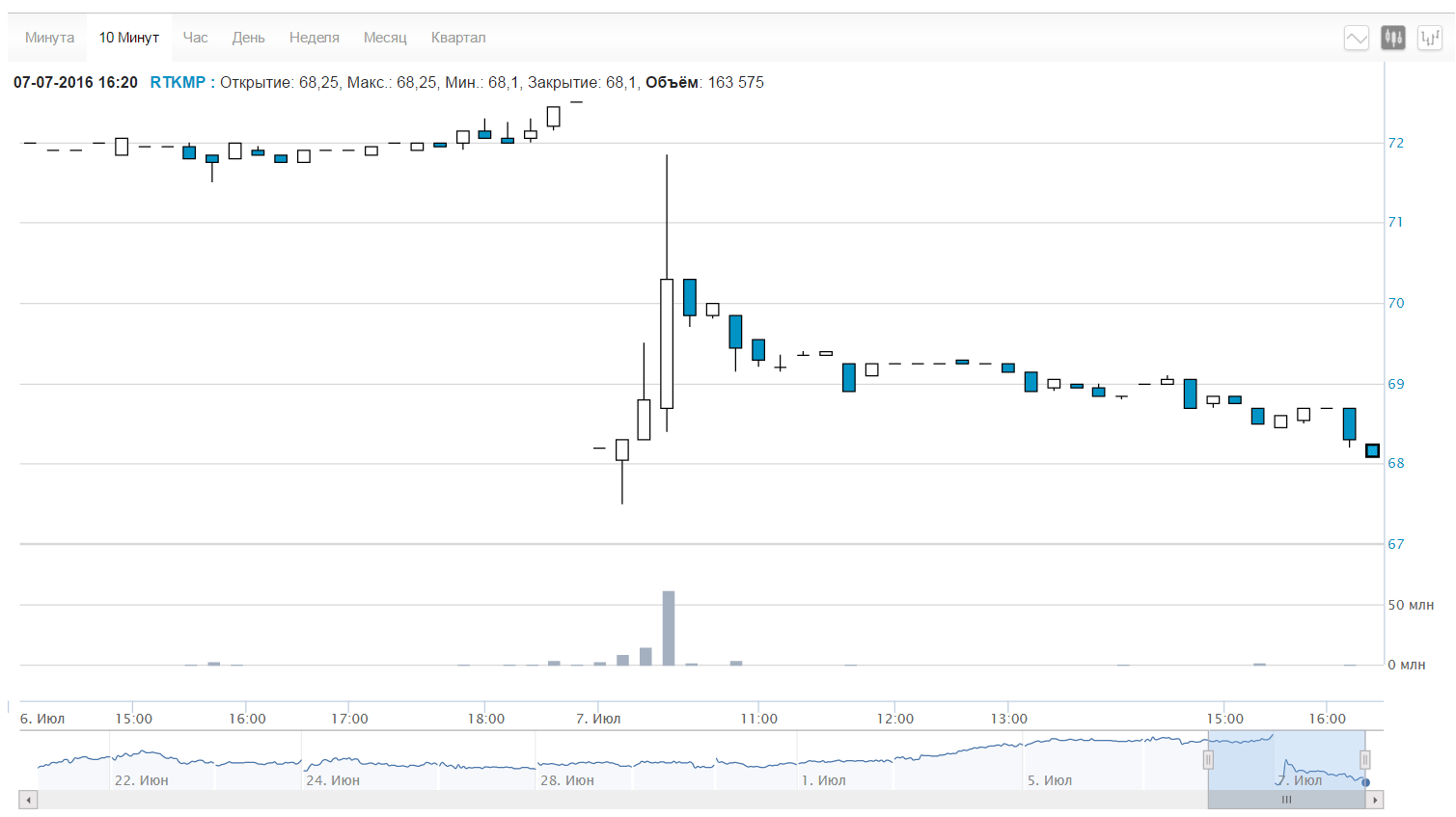Select candlestick chart type icon
This screenshot has height=817, width=1456.
coord(1392,39)
